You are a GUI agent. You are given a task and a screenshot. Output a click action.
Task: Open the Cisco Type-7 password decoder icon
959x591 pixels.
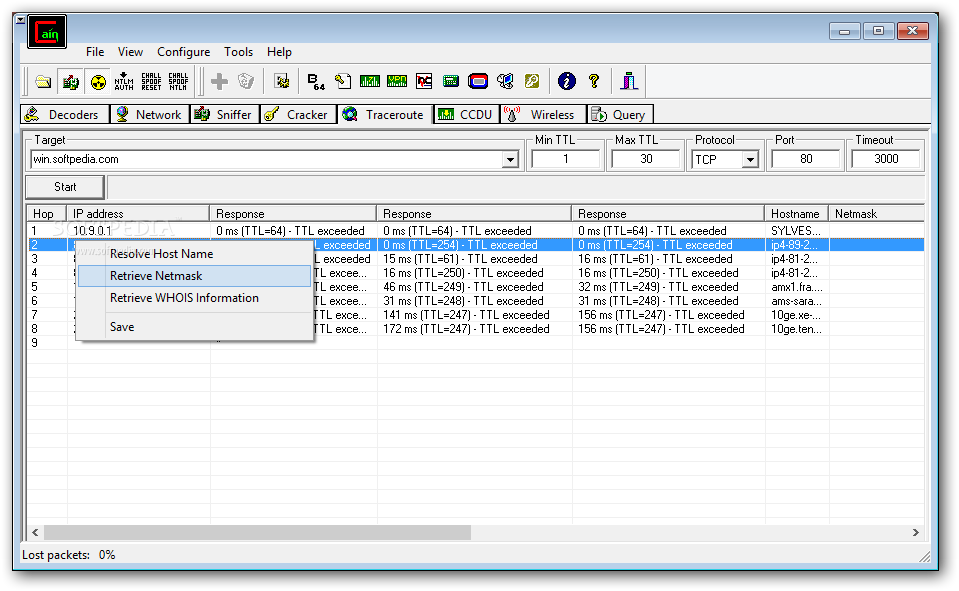coord(369,81)
